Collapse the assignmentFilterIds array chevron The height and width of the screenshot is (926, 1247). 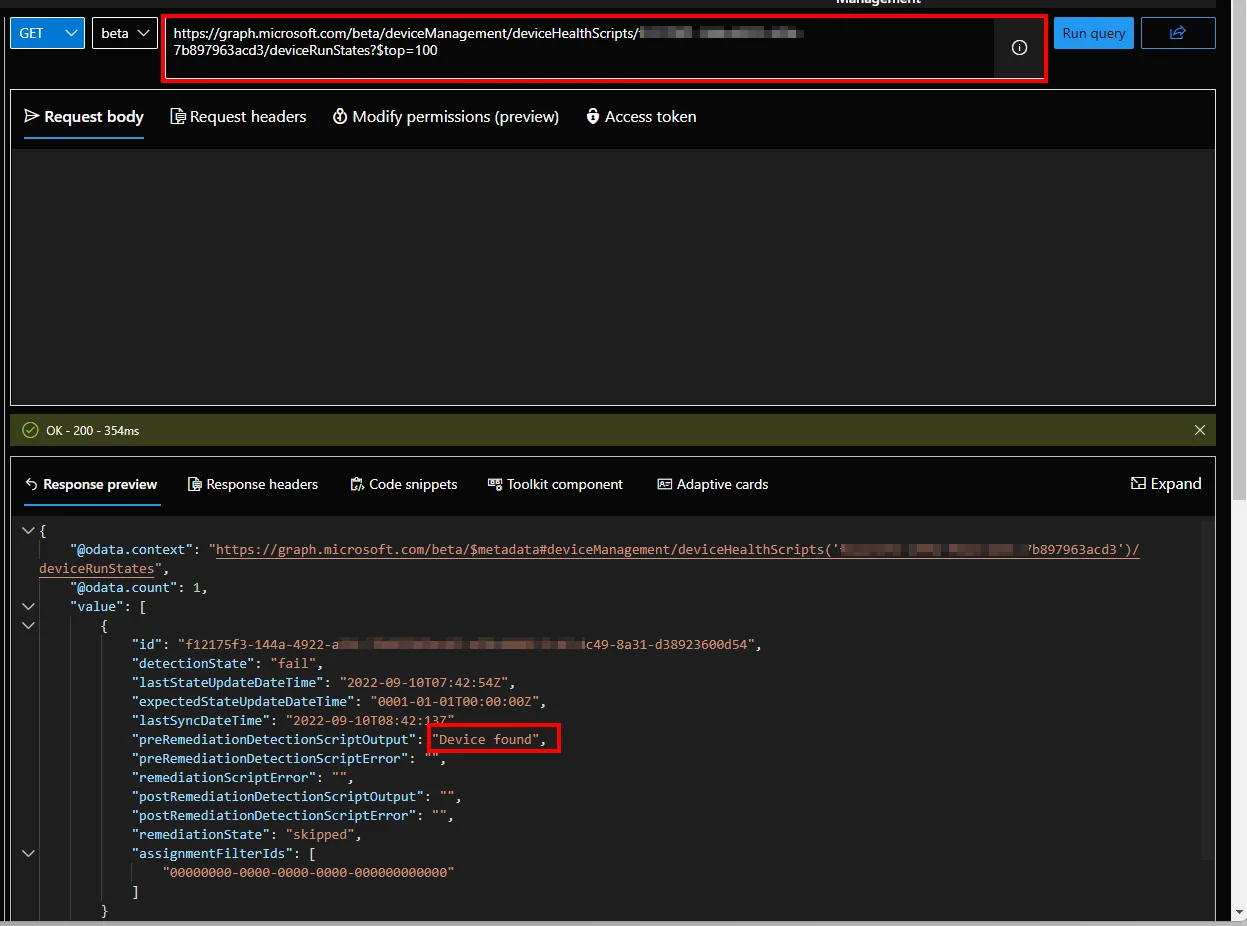pos(28,853)
